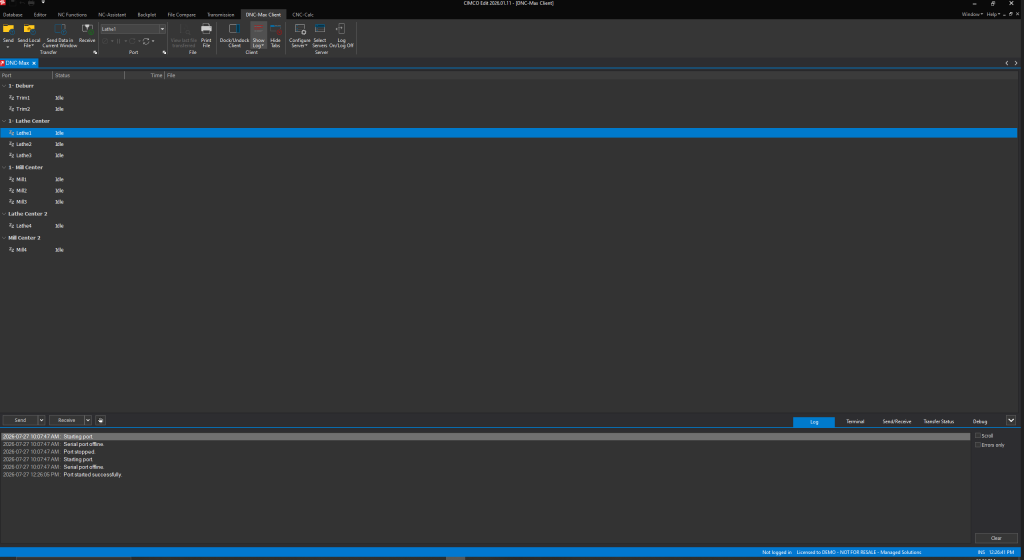Open the NC-Assistant ribbon tab
The height and width of the screenshot is (560, 1024).
click(x=112, y=14)
